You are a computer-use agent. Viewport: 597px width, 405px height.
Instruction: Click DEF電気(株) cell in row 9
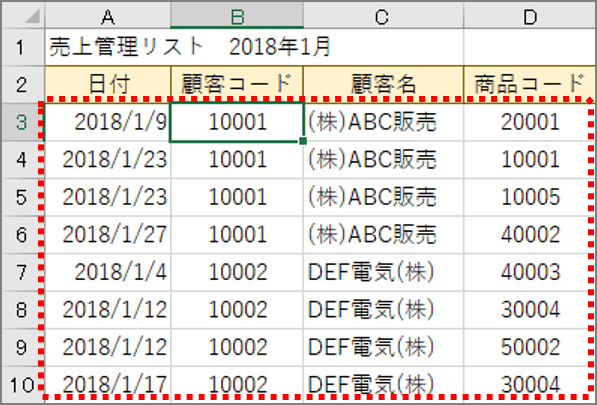pos(383,347)
